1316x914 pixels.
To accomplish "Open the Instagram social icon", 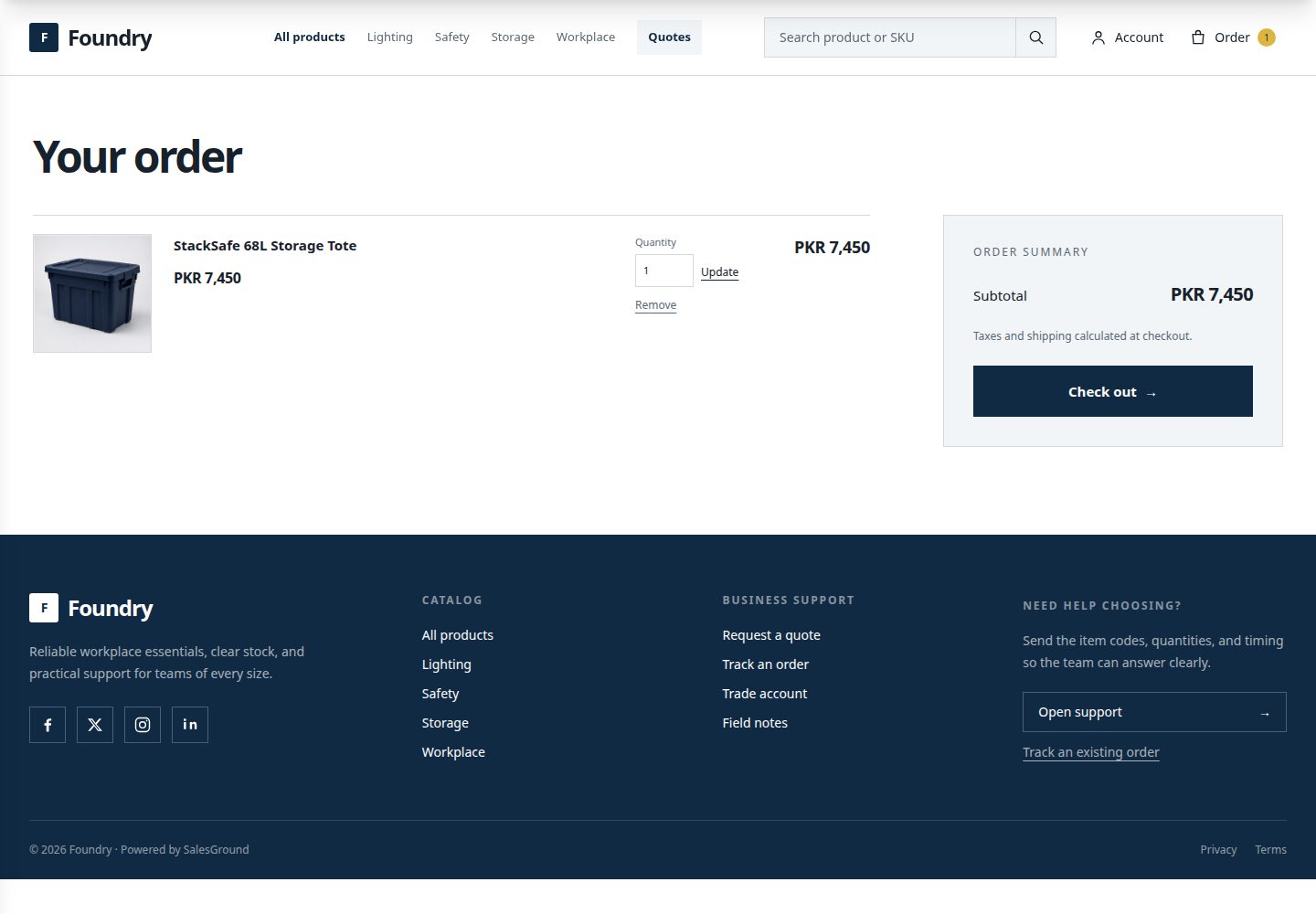I will (143, 725).
